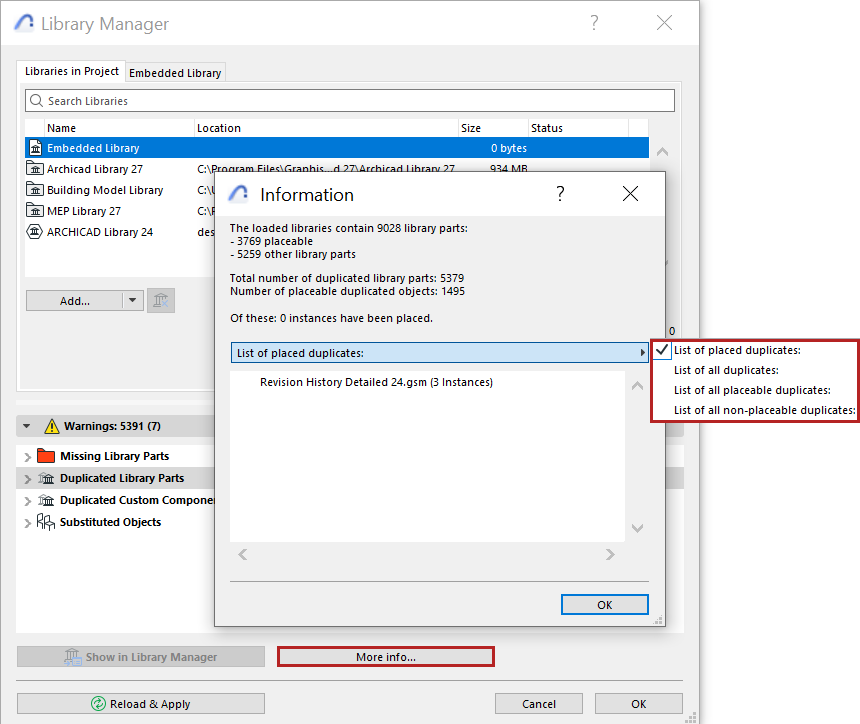Click the Cancel button

(x=539, y=704)
